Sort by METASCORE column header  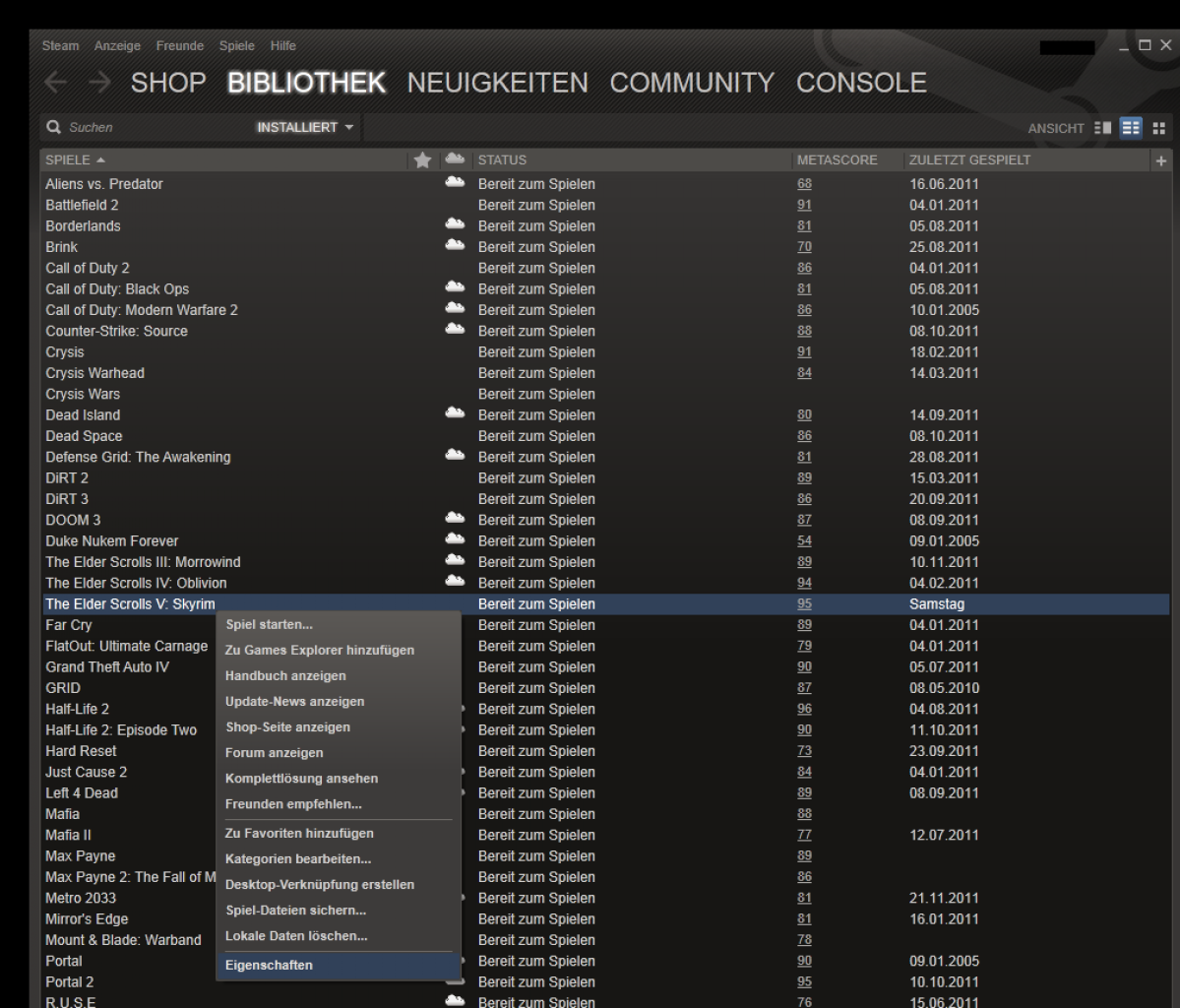point(837,159)
